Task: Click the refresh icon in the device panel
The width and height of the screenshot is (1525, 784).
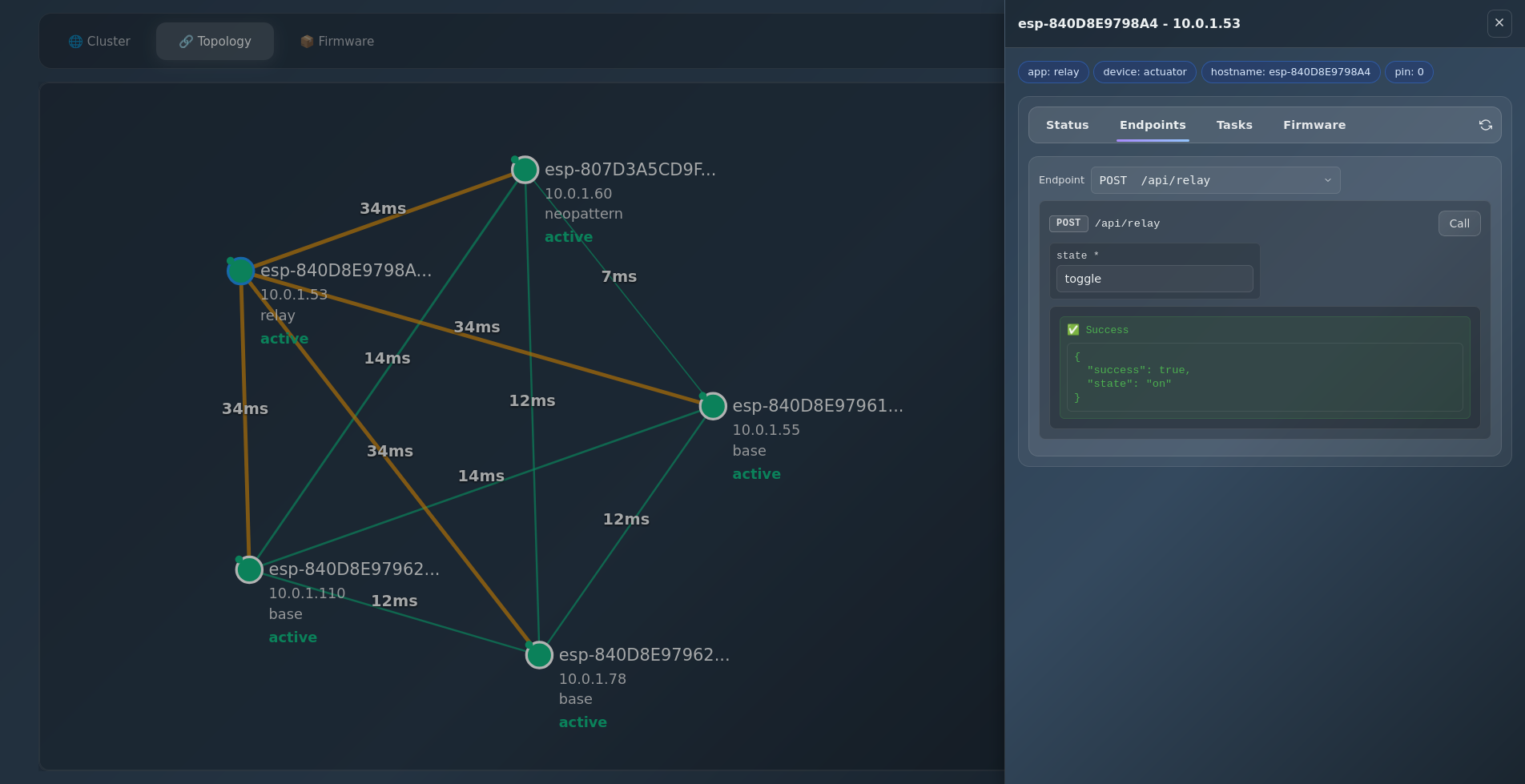Action: [1485, 125]
